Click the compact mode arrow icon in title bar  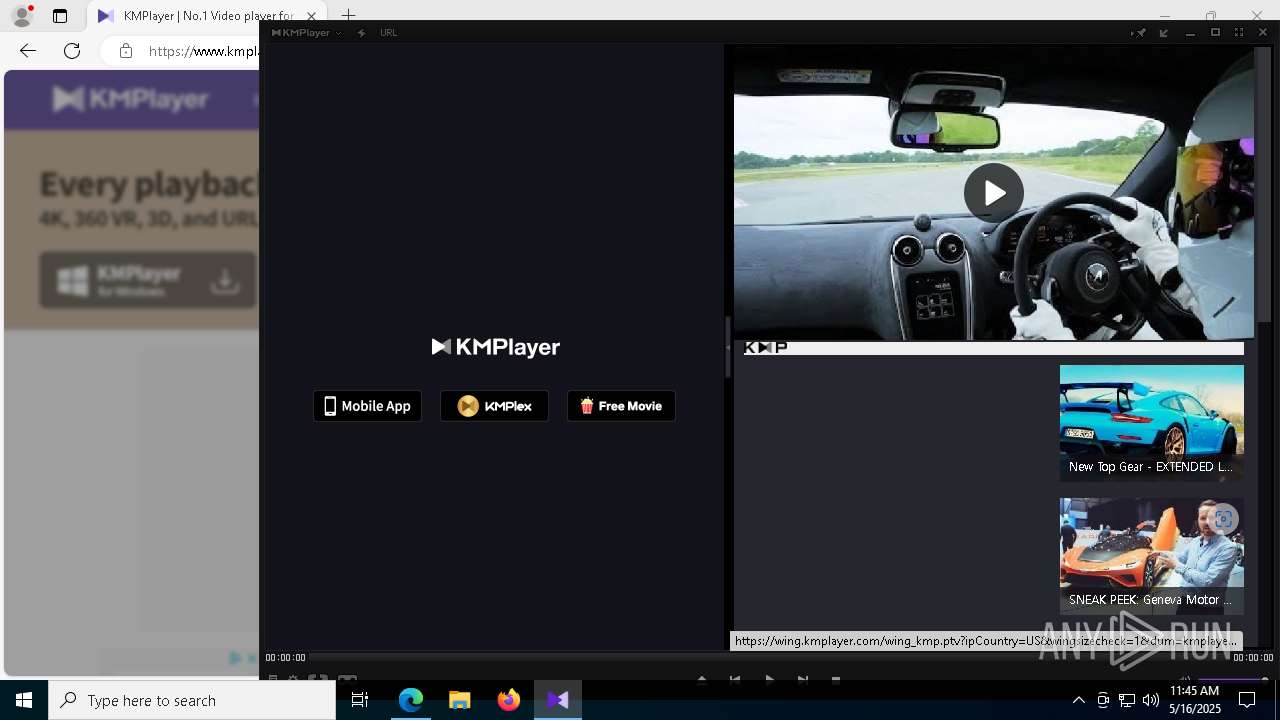[x=1164, y=33]
